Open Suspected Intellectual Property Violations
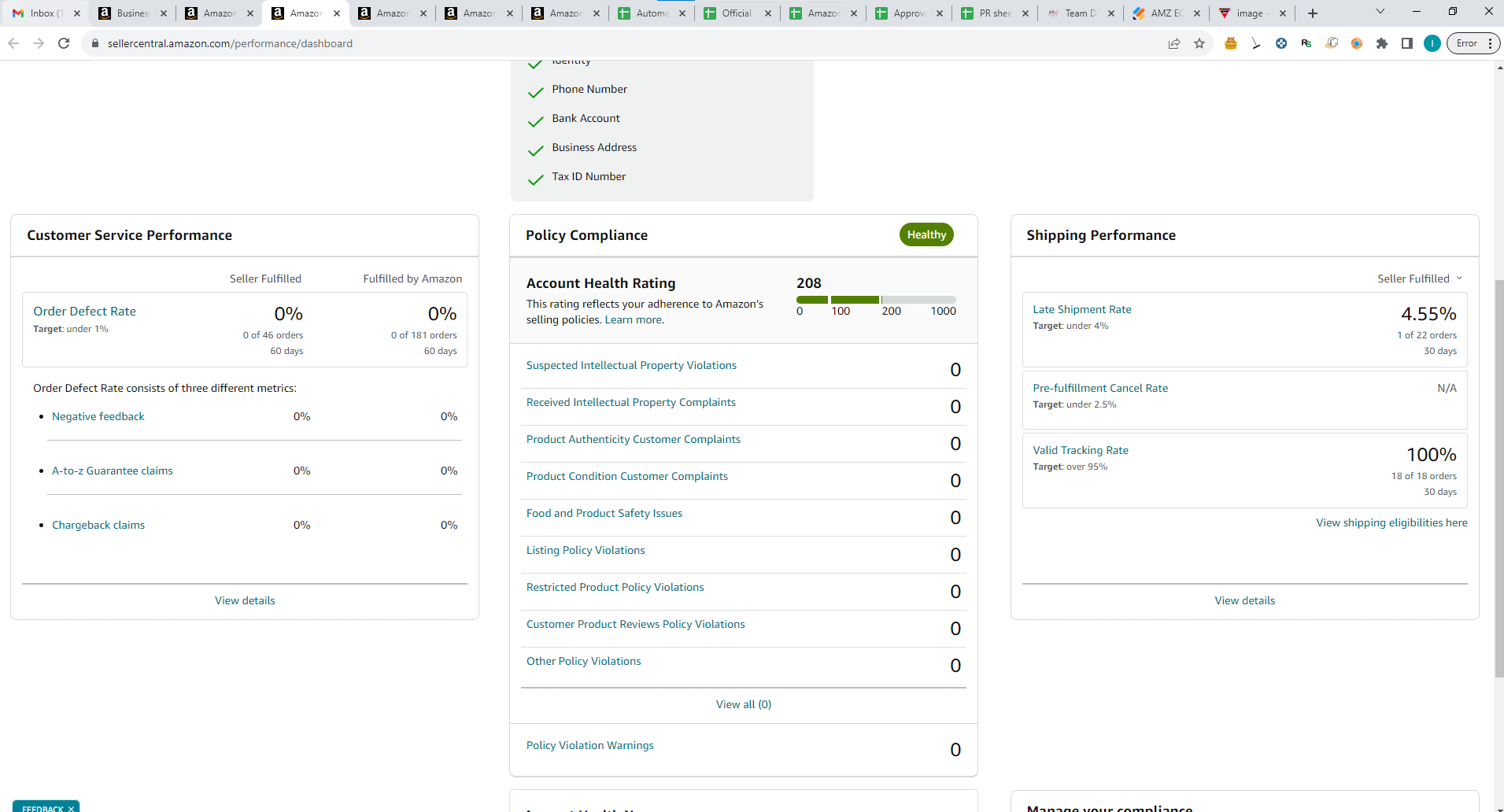Viewport: 1504px width, 812px height. point(631,365)
